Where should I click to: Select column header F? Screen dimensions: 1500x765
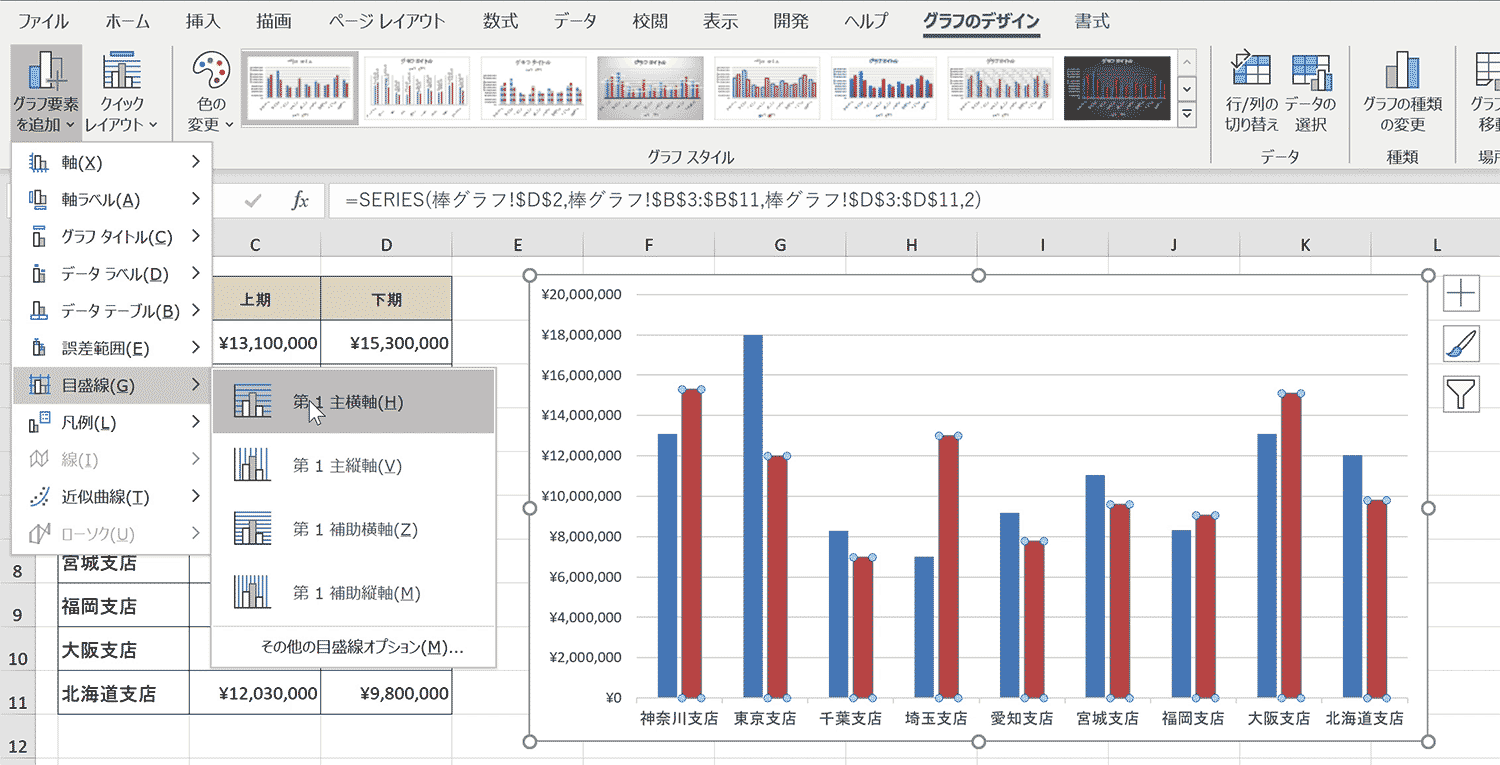pyautogui.click(x=649, y=245)
